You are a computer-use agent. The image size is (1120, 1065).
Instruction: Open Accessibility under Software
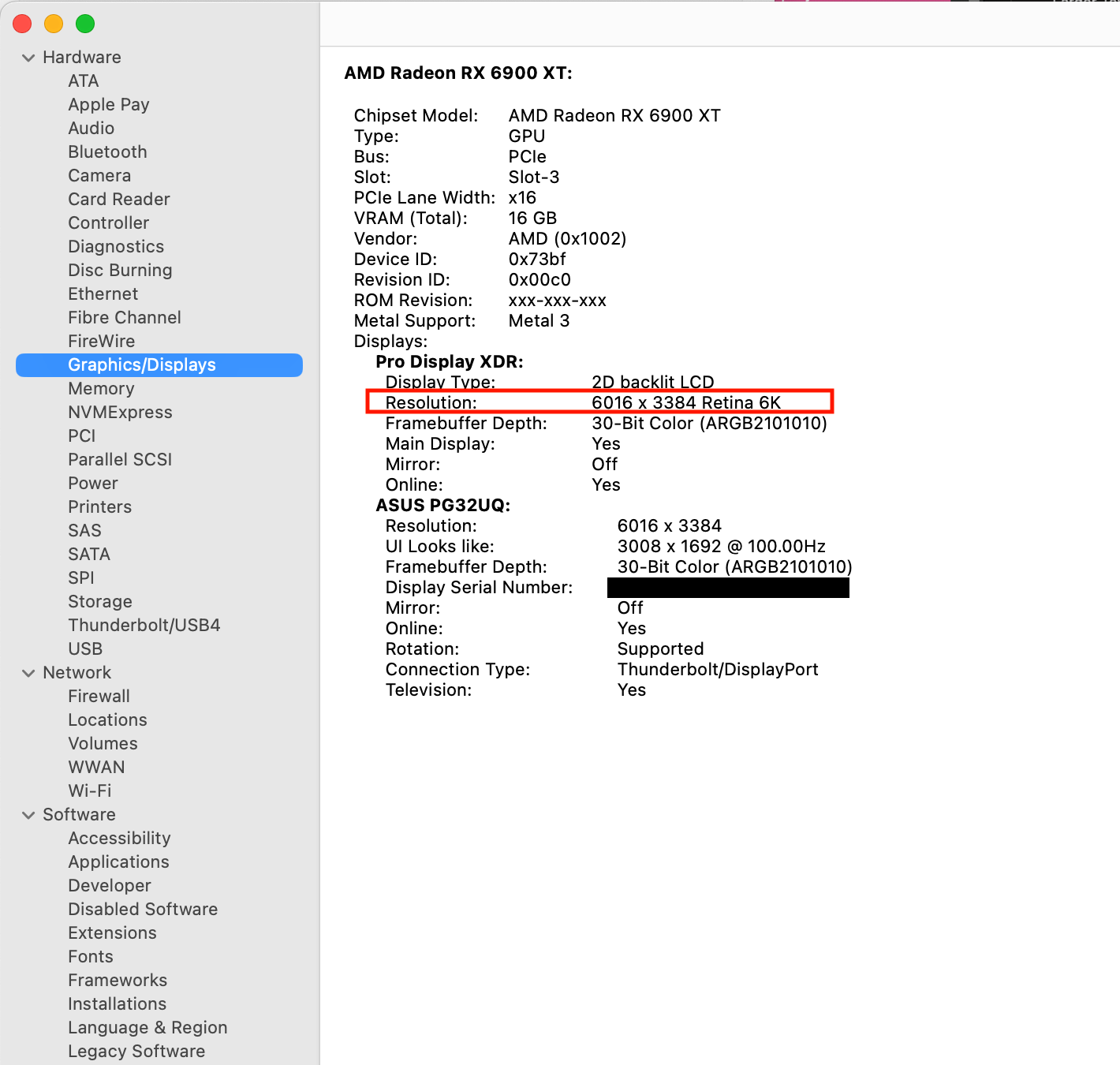119,839
